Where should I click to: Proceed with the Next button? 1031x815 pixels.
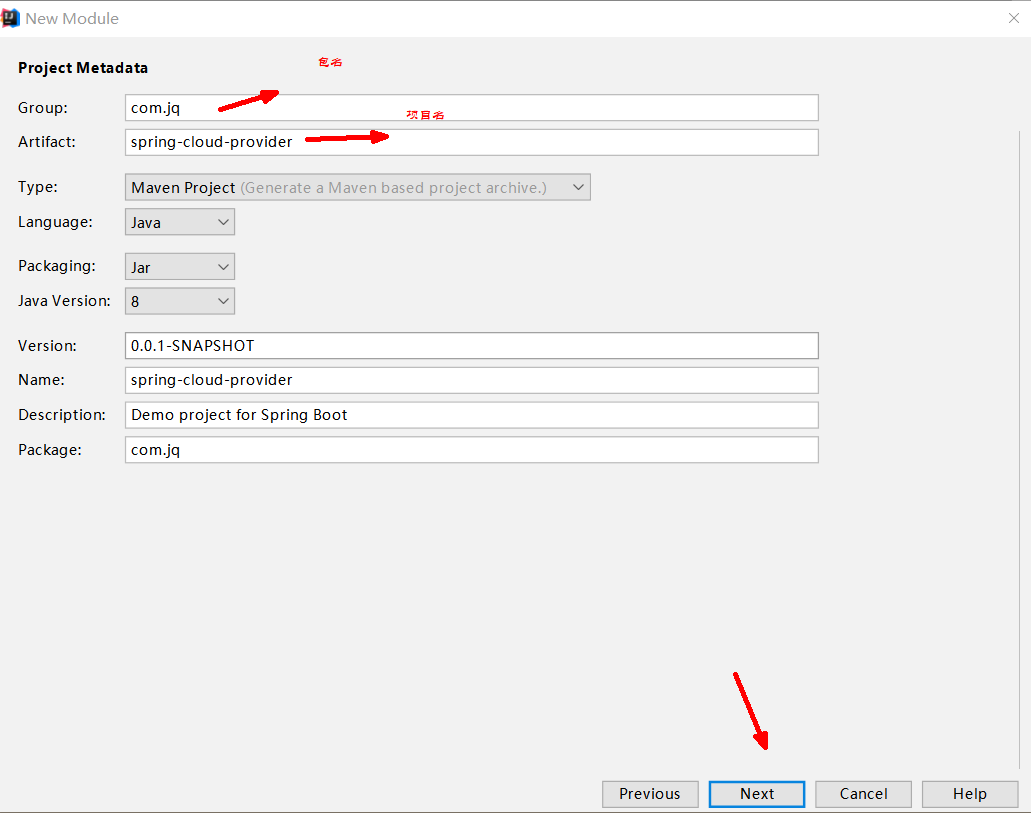tap(757, 794)
